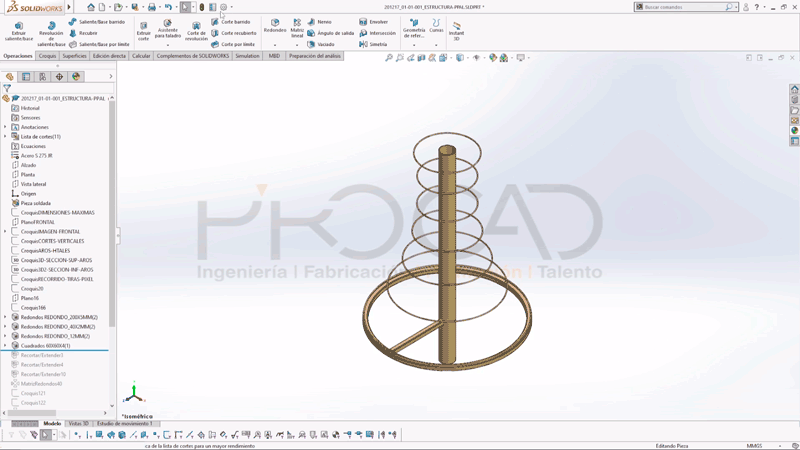Open the Help question mark menu
800x450 pixels.
pos(757,7)
